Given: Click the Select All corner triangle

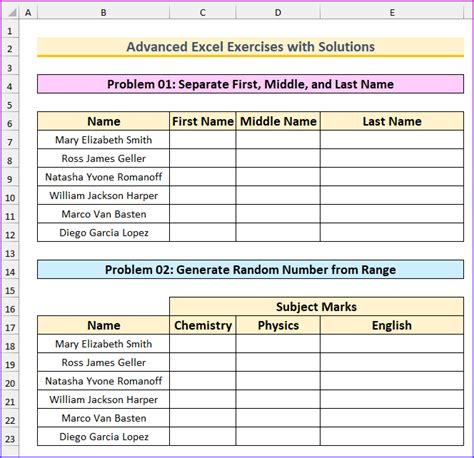Looking at the screenshot, I should coord(12,13).
